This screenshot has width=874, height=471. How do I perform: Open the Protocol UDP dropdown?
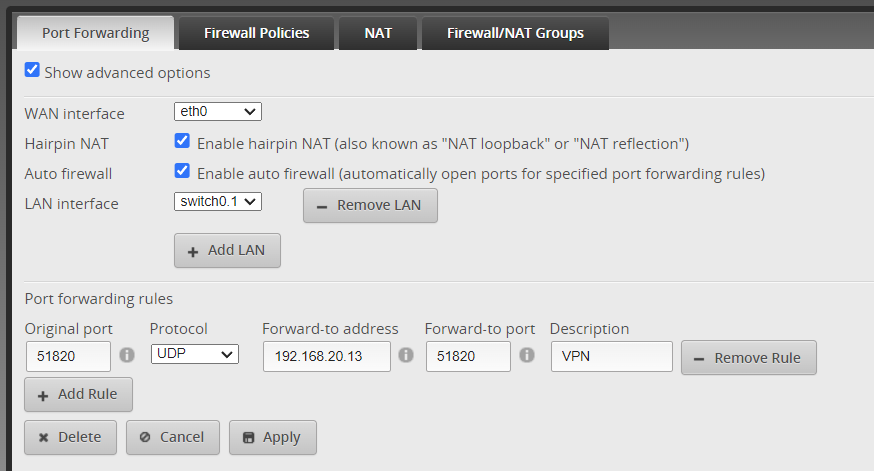195,354
